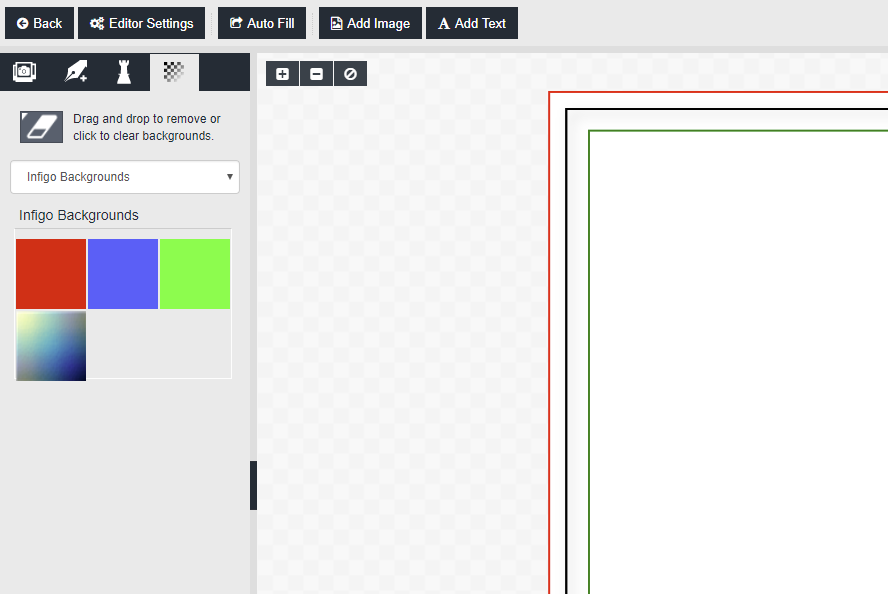Switch to the quill text panel tab
888x594 pixels.
coord(76,72)
